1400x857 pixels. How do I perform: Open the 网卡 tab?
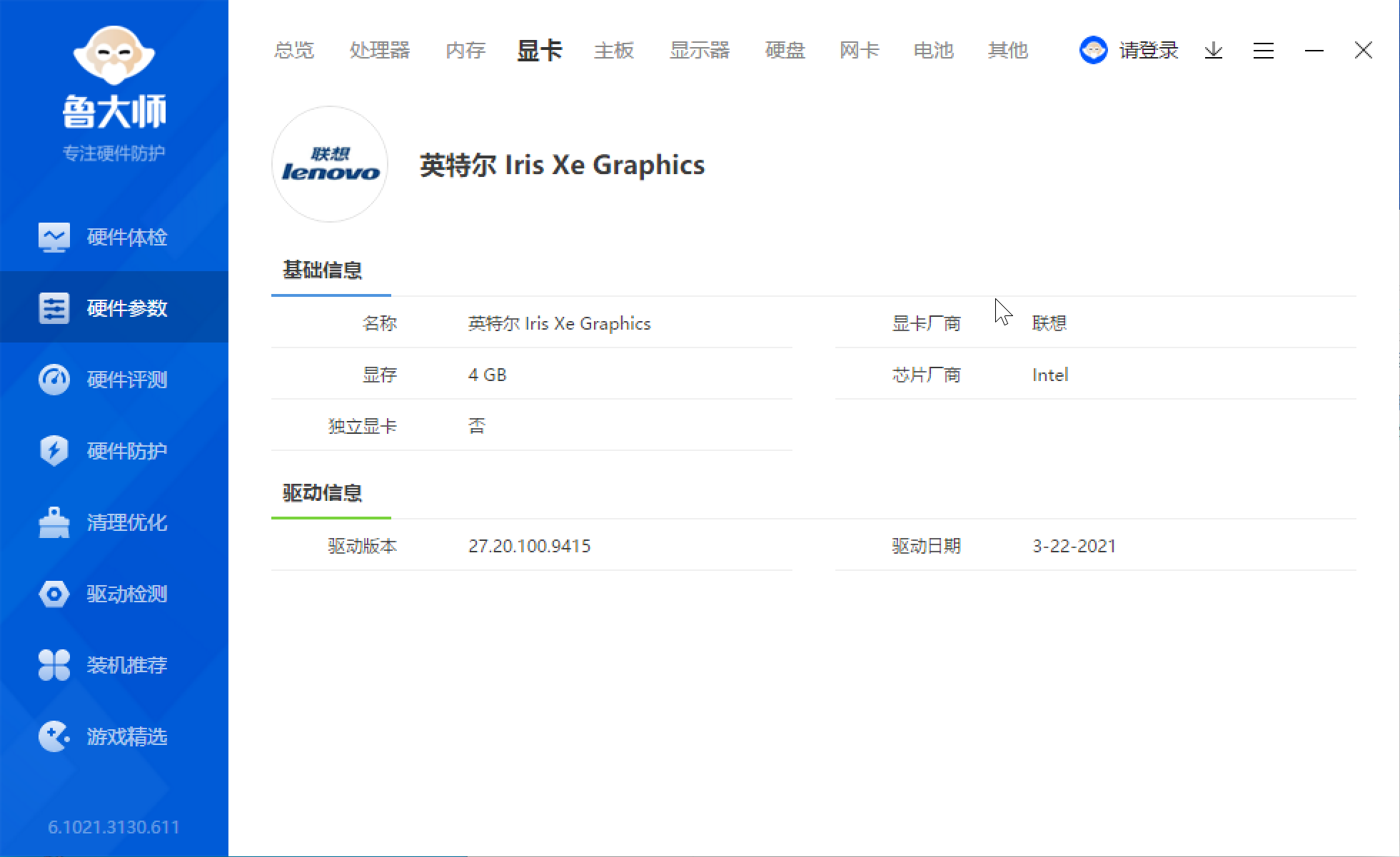pyautogui.click(x=860, y=50)
